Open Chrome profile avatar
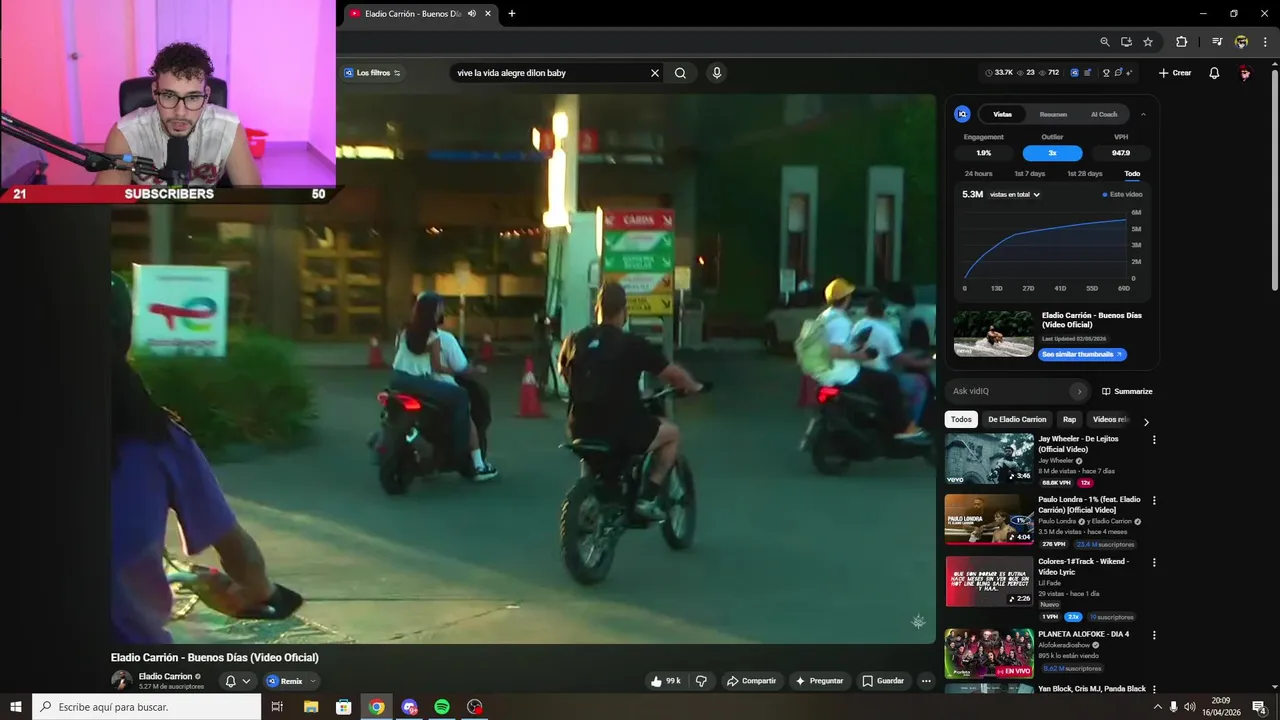 tap(1241, 42)
